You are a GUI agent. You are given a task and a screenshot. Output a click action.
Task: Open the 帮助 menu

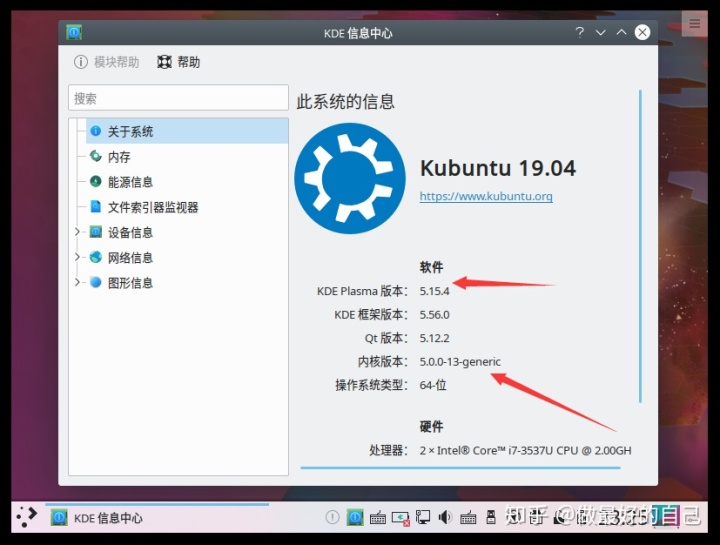[179, 62]
